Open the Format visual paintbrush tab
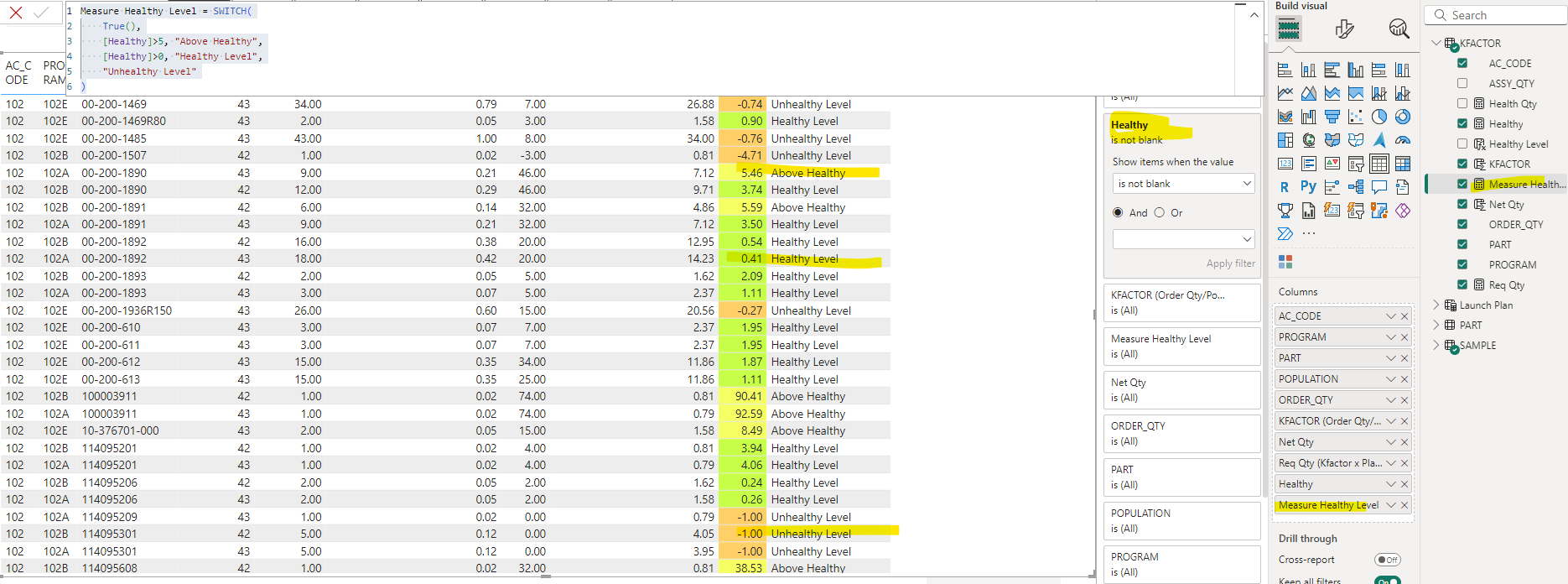This screenshot has height=584, width=1568. [x=1344, y=29]
